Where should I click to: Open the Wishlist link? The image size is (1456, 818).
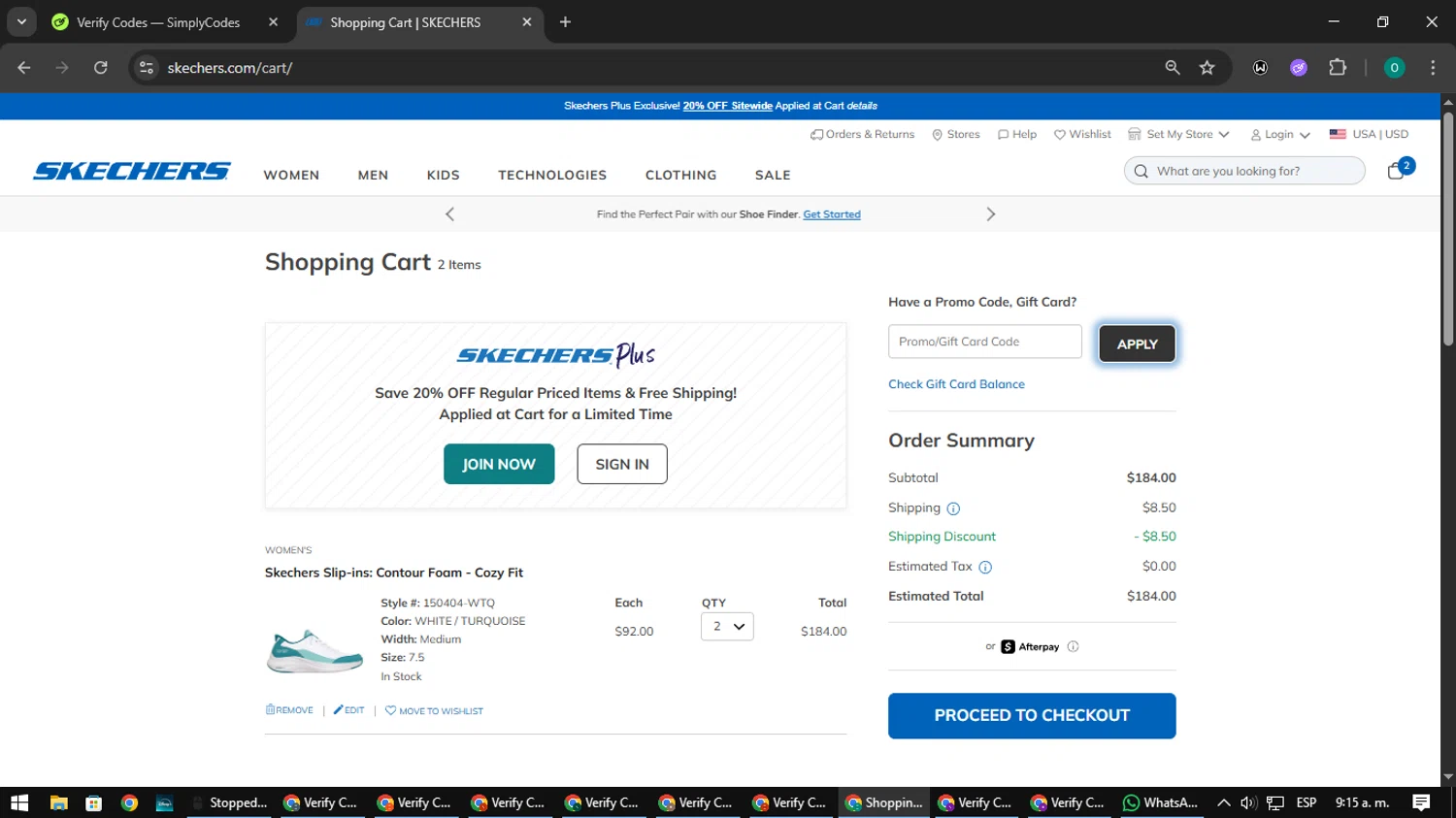pyautogui.click(x=1082, y=135)
